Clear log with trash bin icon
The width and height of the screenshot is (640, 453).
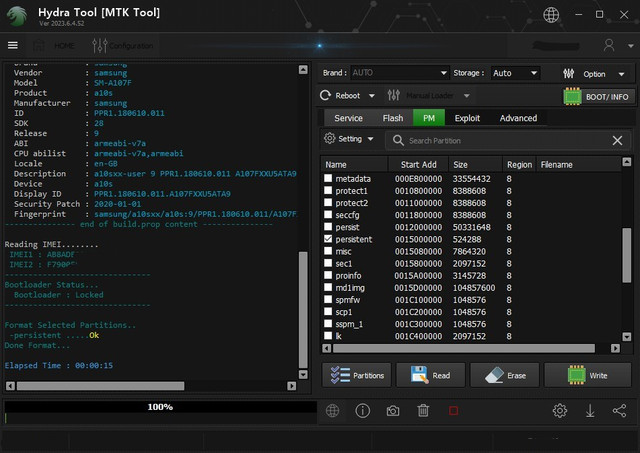[423, 411]
